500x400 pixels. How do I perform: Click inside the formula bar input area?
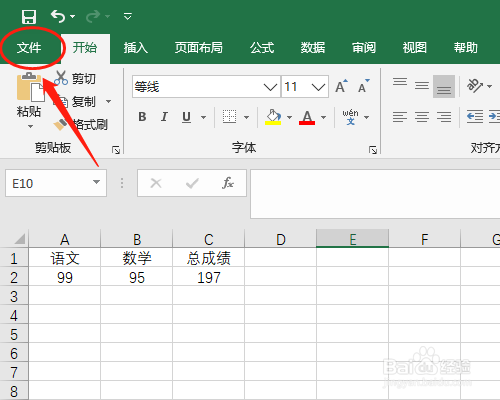tap(375, 194)
